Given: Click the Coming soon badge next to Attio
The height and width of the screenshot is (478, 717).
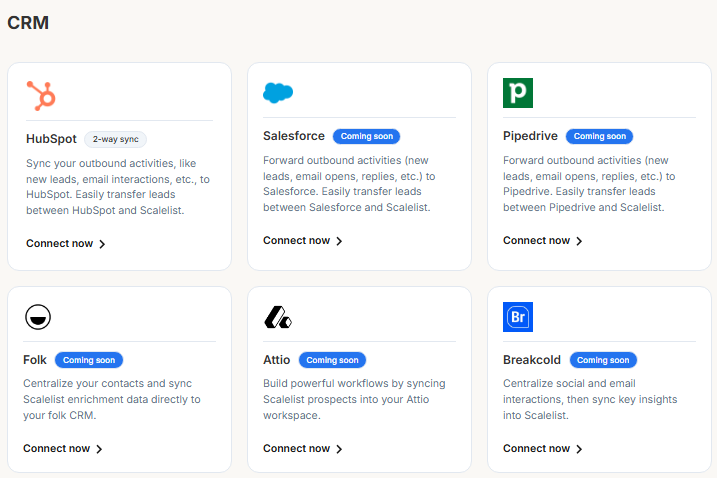Looking at the screenshot, I should pyautogui.click(x=332, y=360).
